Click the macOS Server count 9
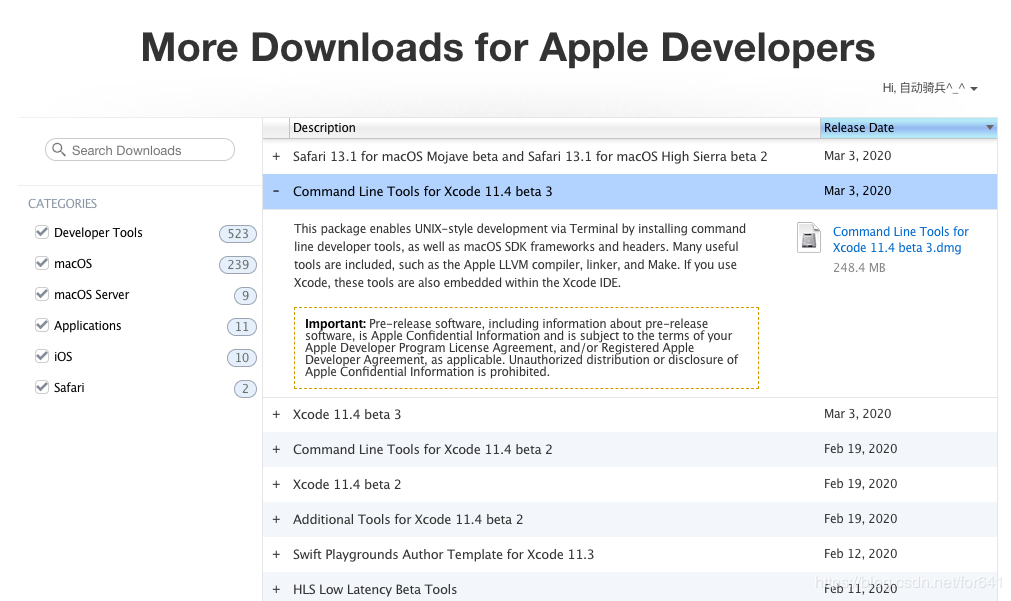Image resolution: width=1011 pixels, height=601 pixels. pos(245,295)
